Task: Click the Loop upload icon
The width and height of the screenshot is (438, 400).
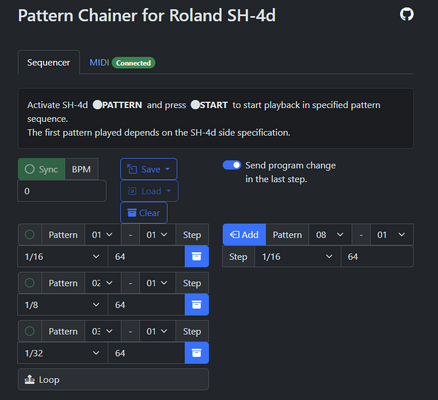Action: [30, 379]
